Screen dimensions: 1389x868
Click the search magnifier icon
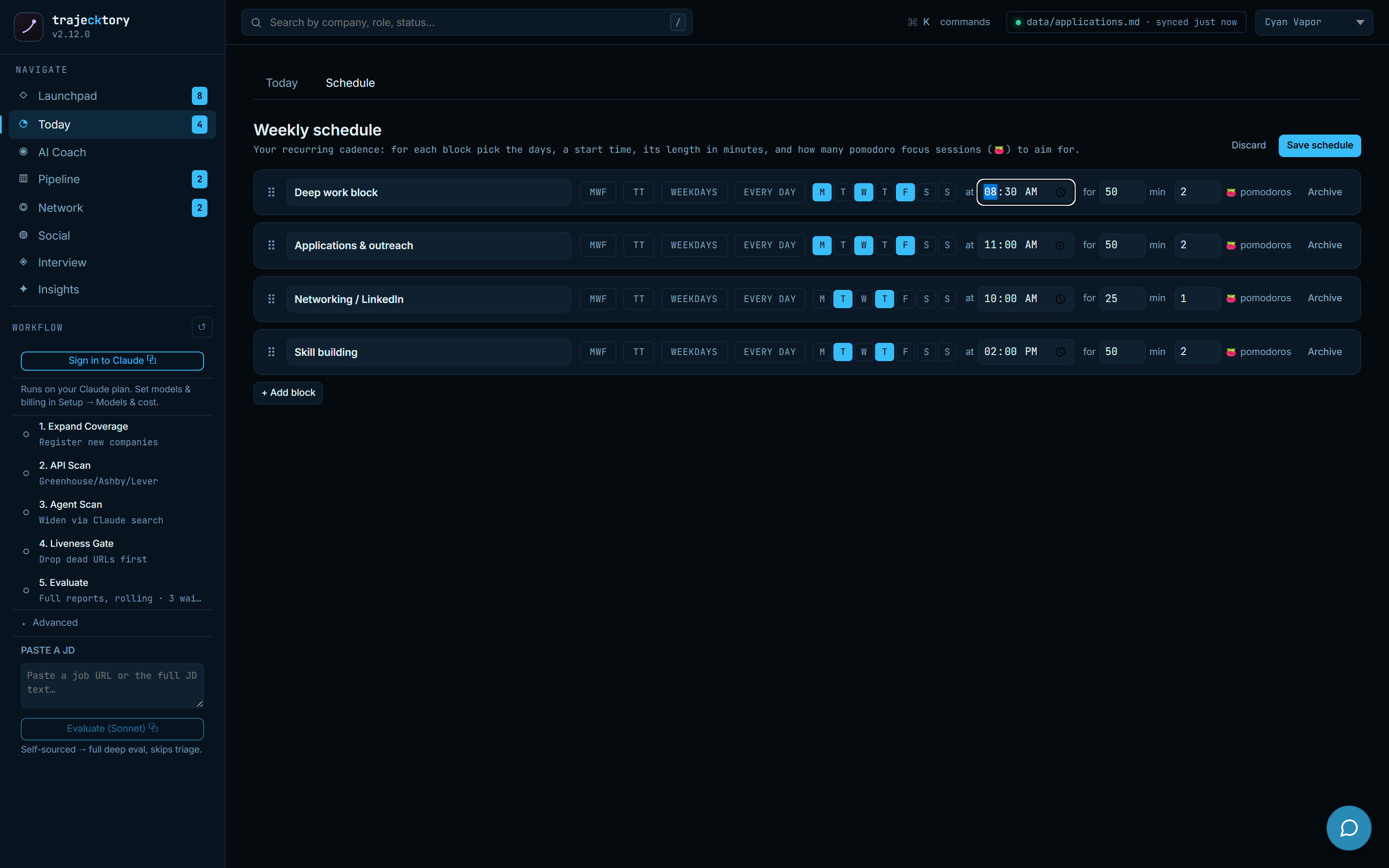point(257,23)
